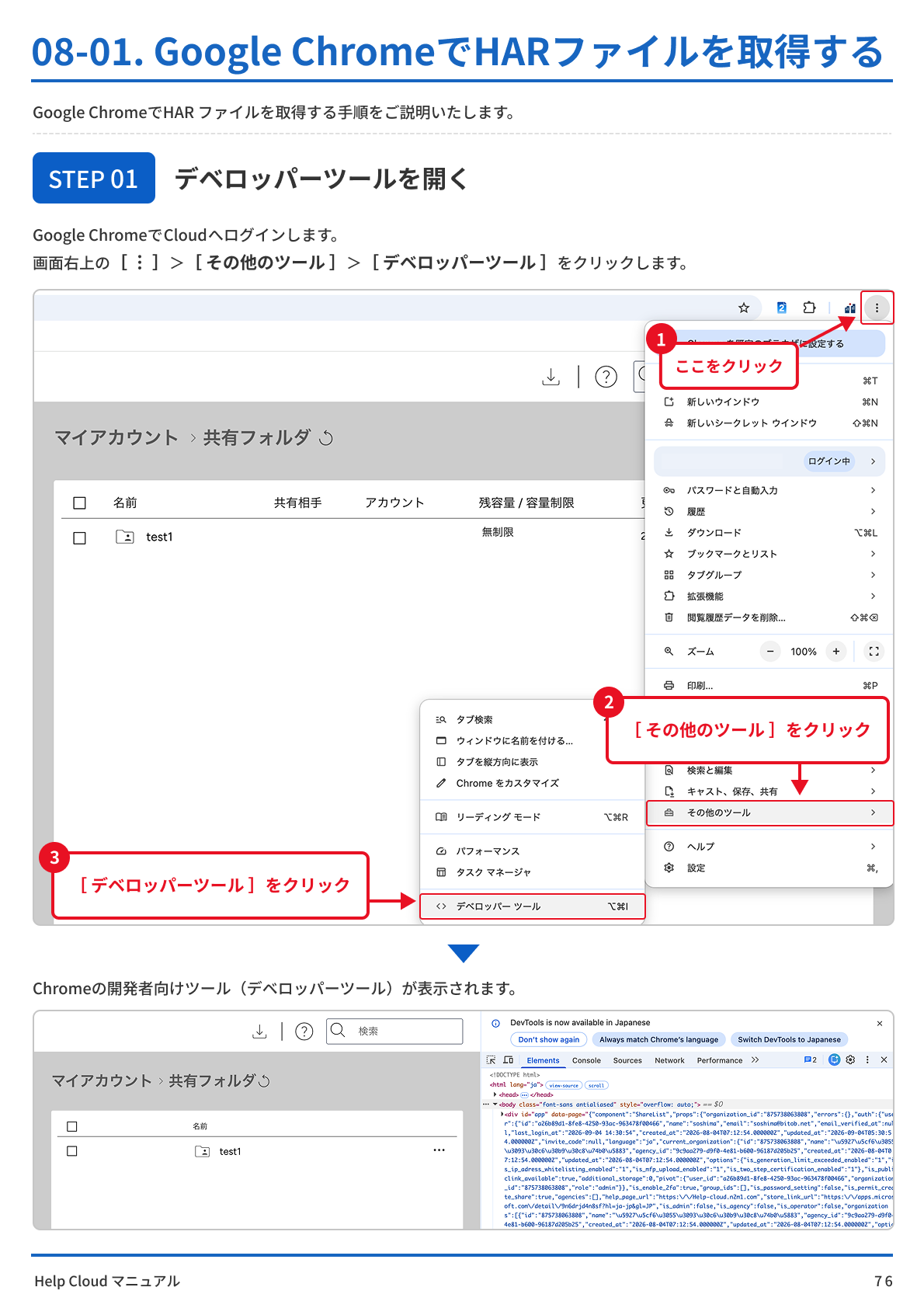The width and height of the screenshot is (924, 1308).
Task: Click the new-window icon beside 新しいウインドウ
Action: (x=669, y=402)
